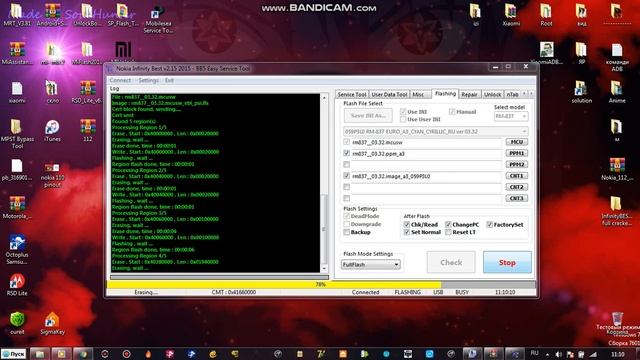This screenshot has width=640, height=360.
Task: Open the MiAssistan archive icon
Action: coord(17,53)
